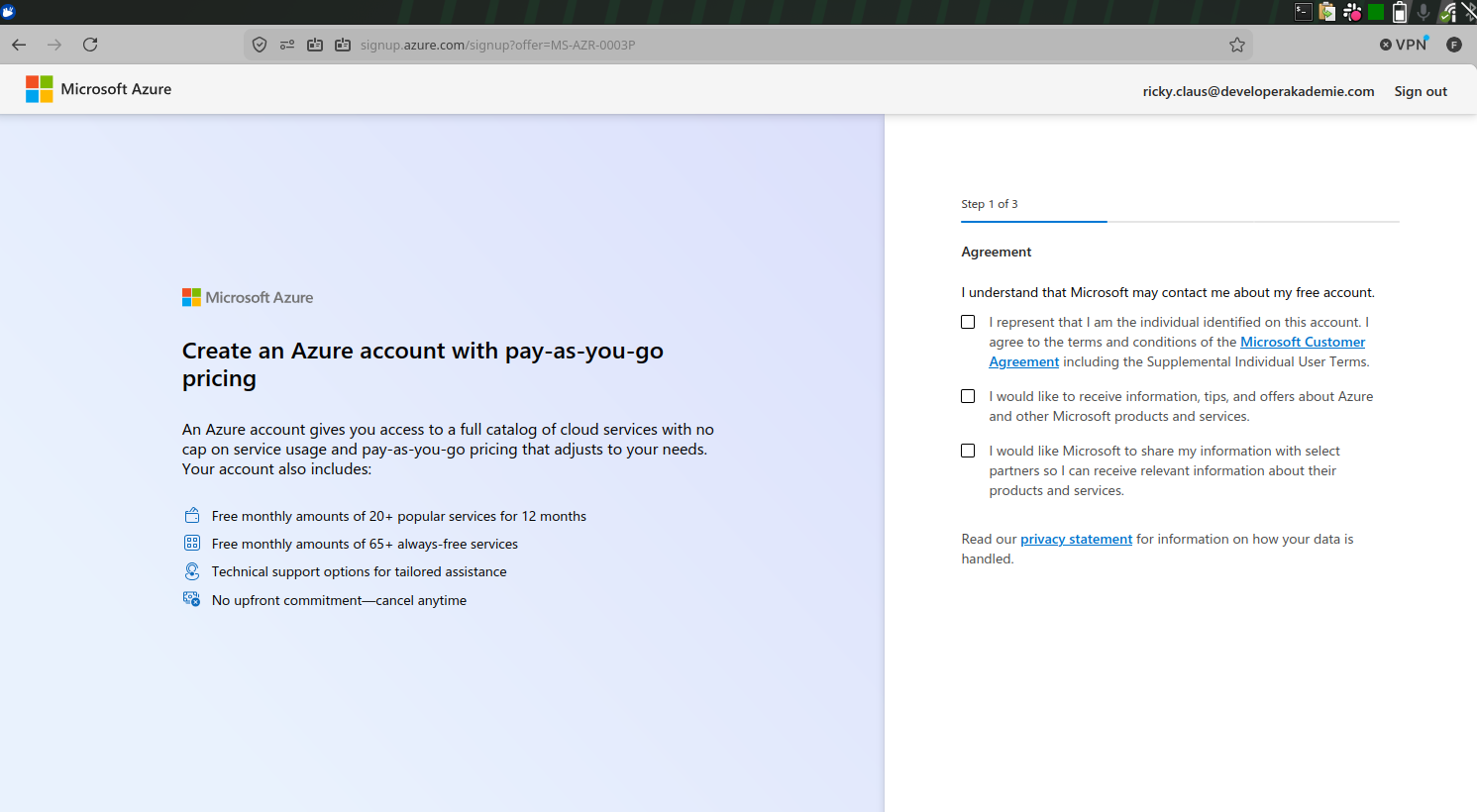
Task: Open Slack from the system tray
Action: pyautogui.click(x=1352, y=12)
